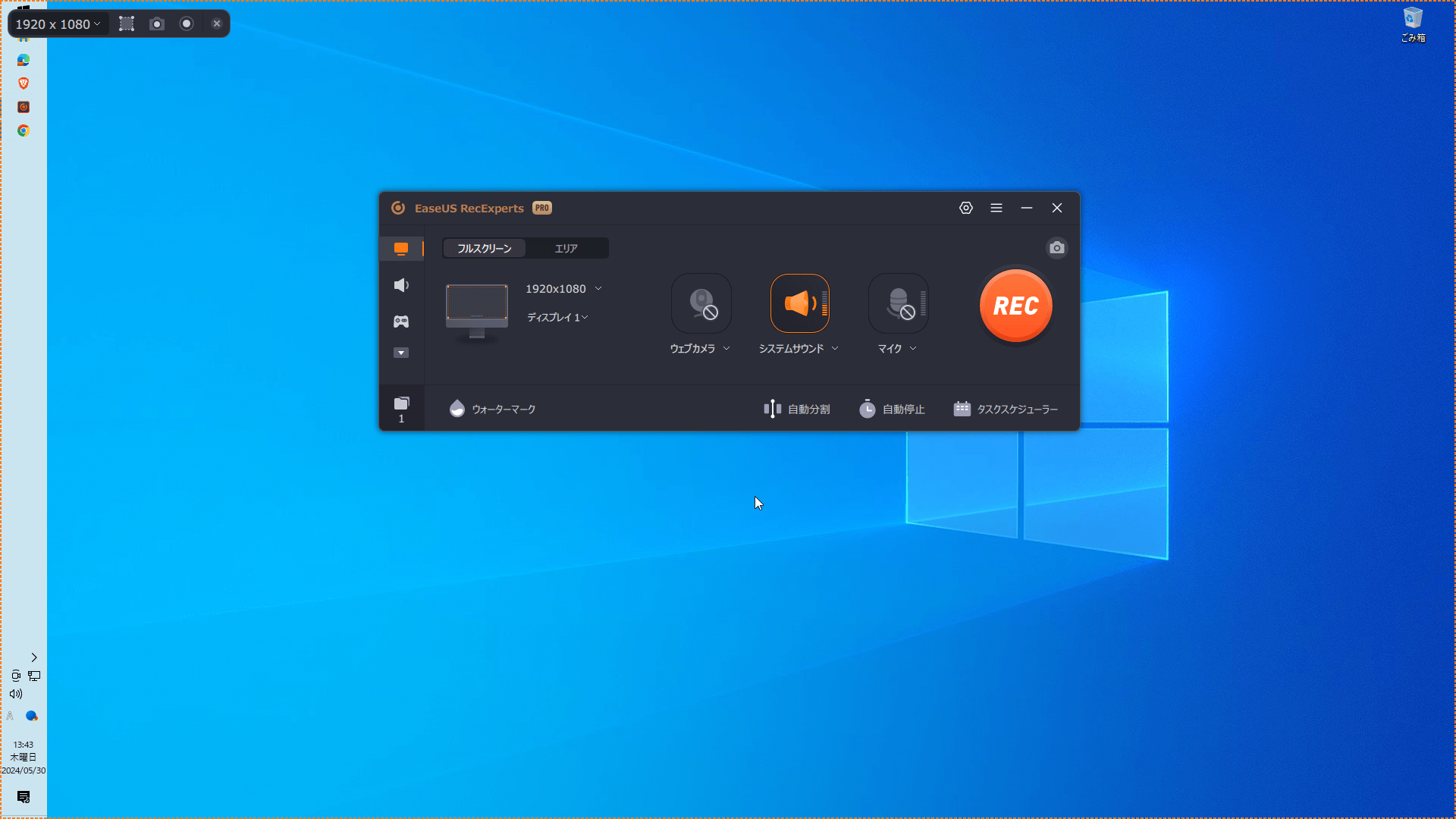Select the フルスクリーン tab
The height and width of the screenshot is (819, 1456).
coord(484,249)
